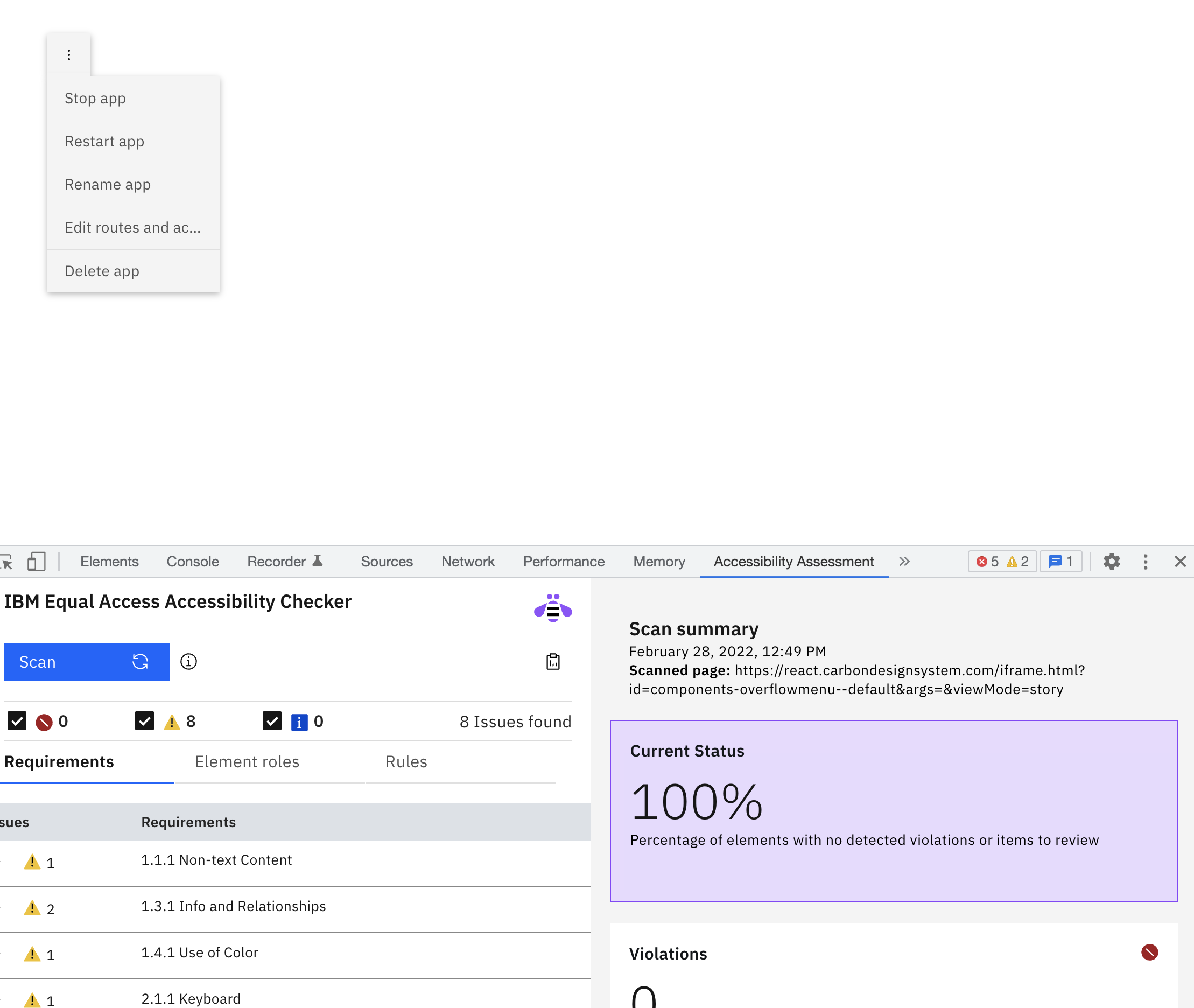
Task: Switch to the Element roles tab
Action: tap(247, 761)
